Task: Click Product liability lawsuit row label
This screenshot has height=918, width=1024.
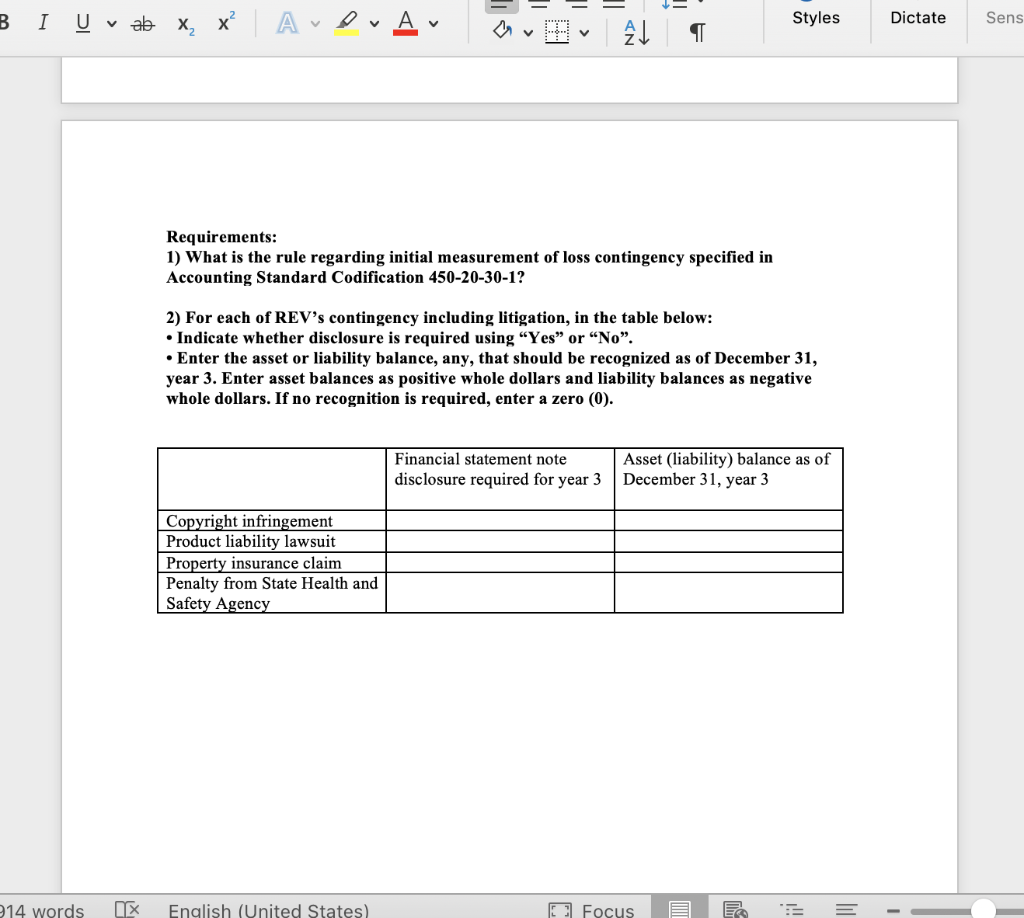Action: point(250,541)
